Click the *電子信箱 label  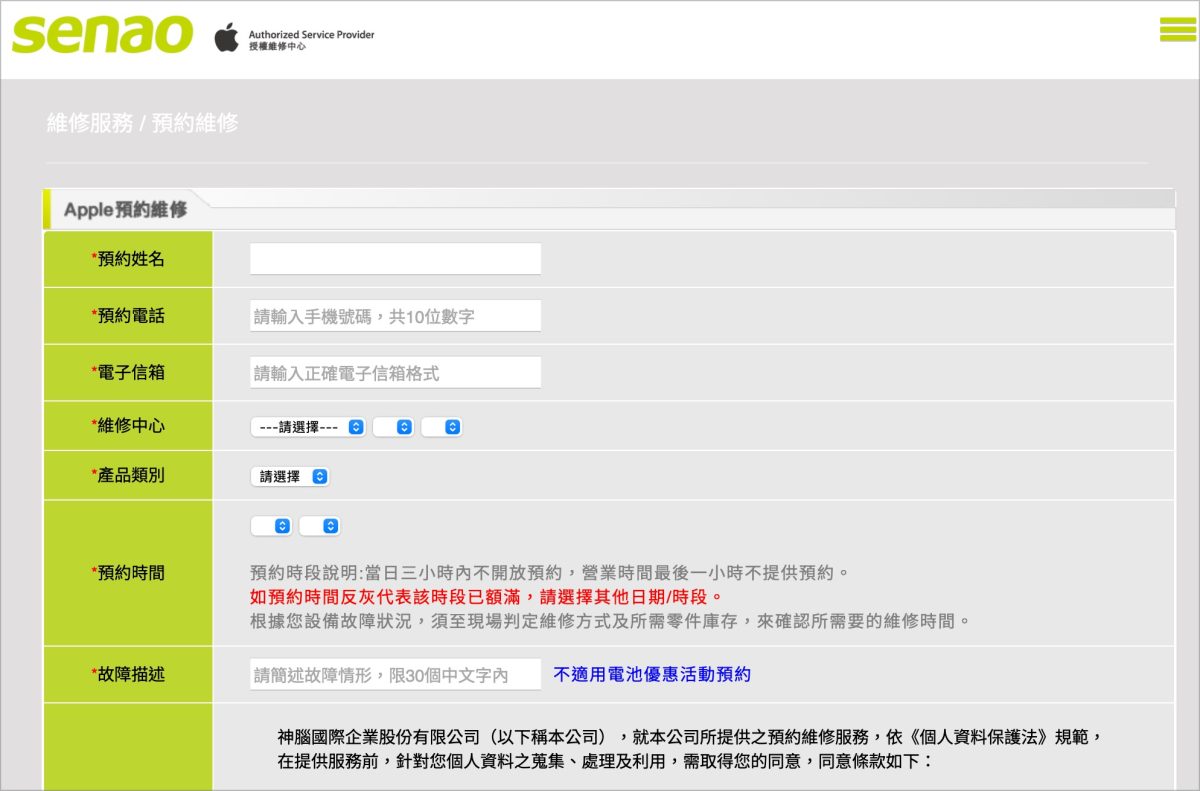(128, 373)
